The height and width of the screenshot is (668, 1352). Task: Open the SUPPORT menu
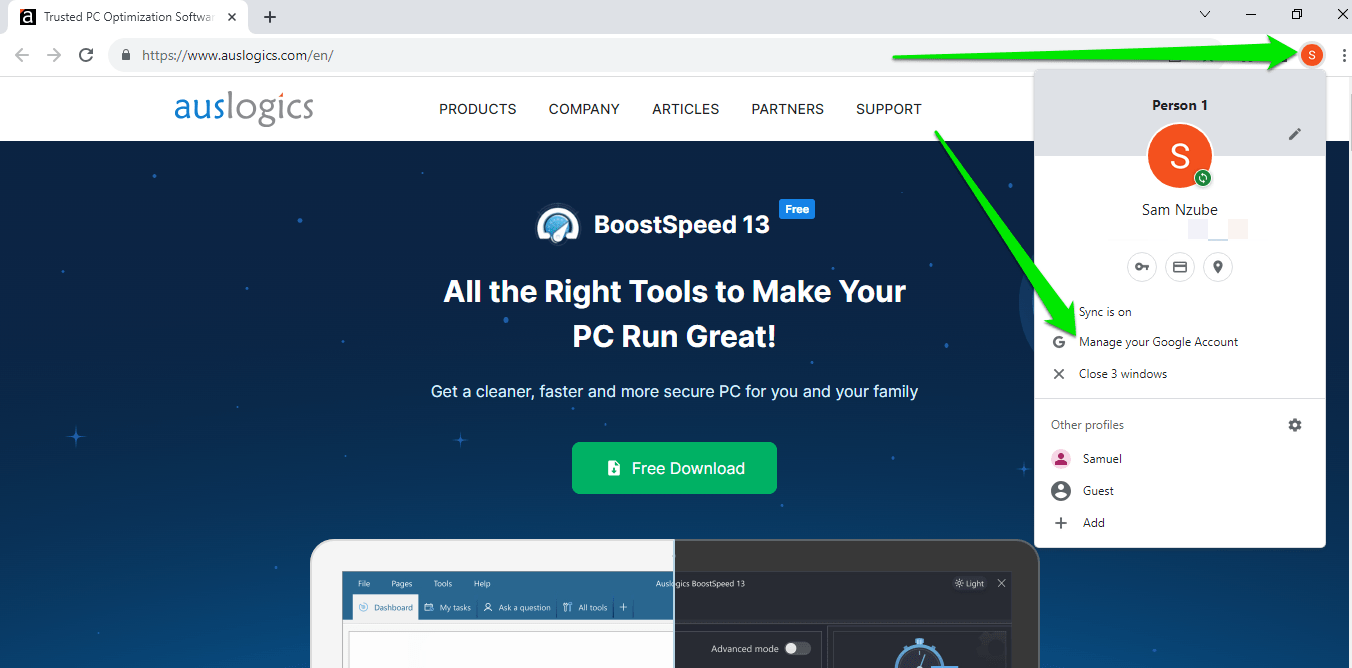(x=889, y=109)
